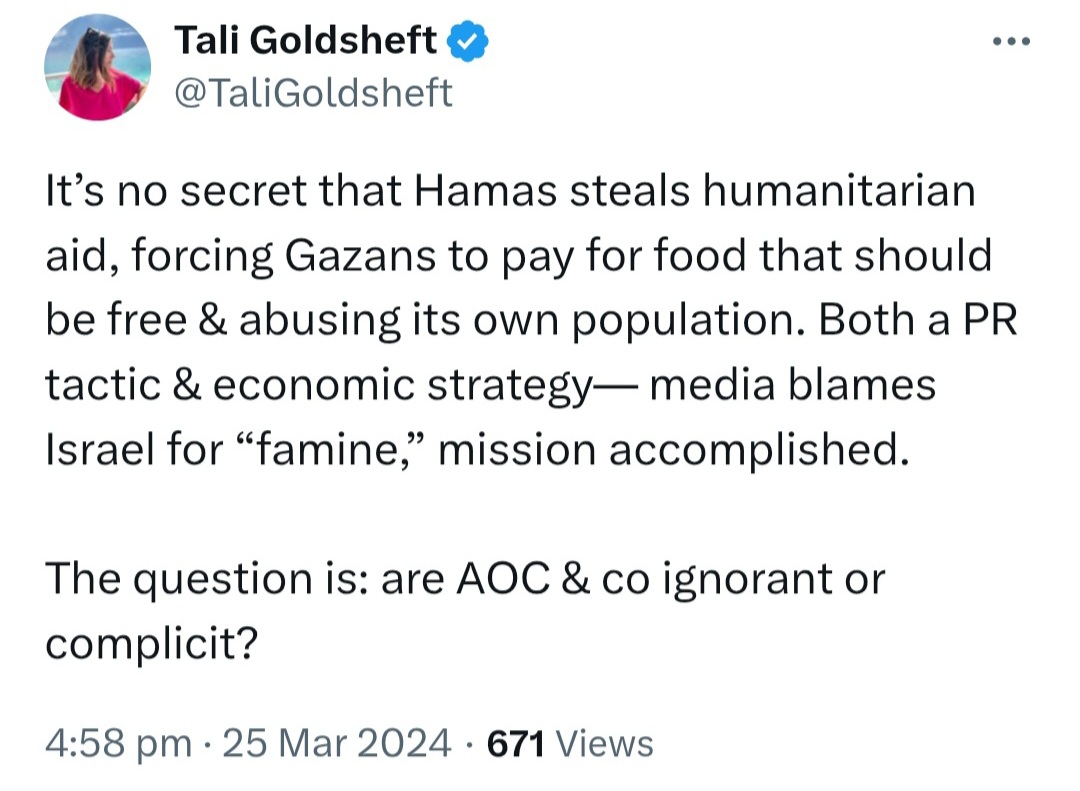The width and height of the screenshot is (1080, 791).
Task: Click the 4:58 pm timestamp
Action: click(118, 744)
